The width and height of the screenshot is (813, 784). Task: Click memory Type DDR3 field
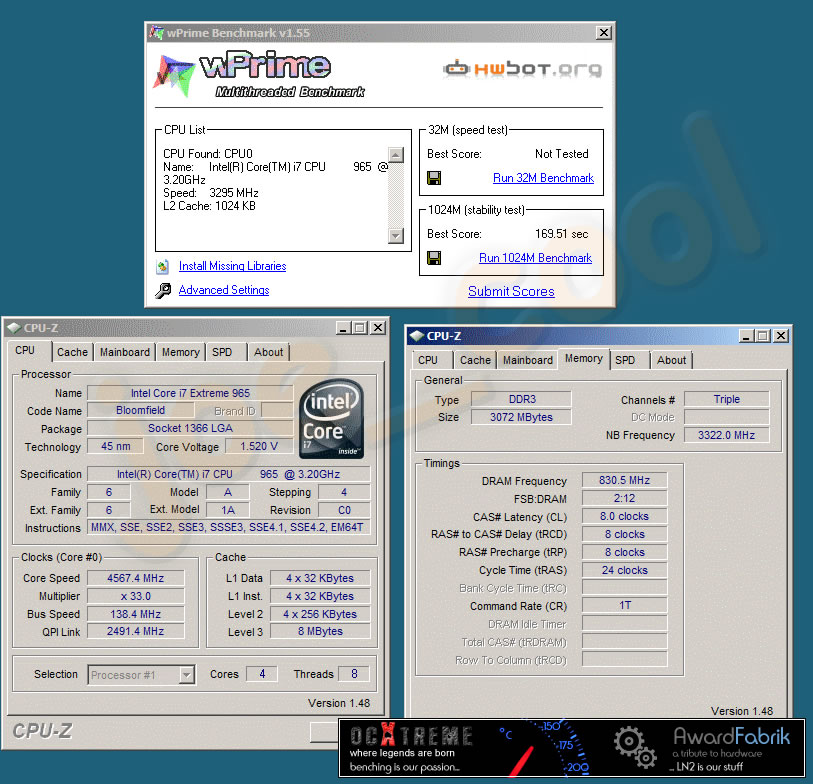522,399
